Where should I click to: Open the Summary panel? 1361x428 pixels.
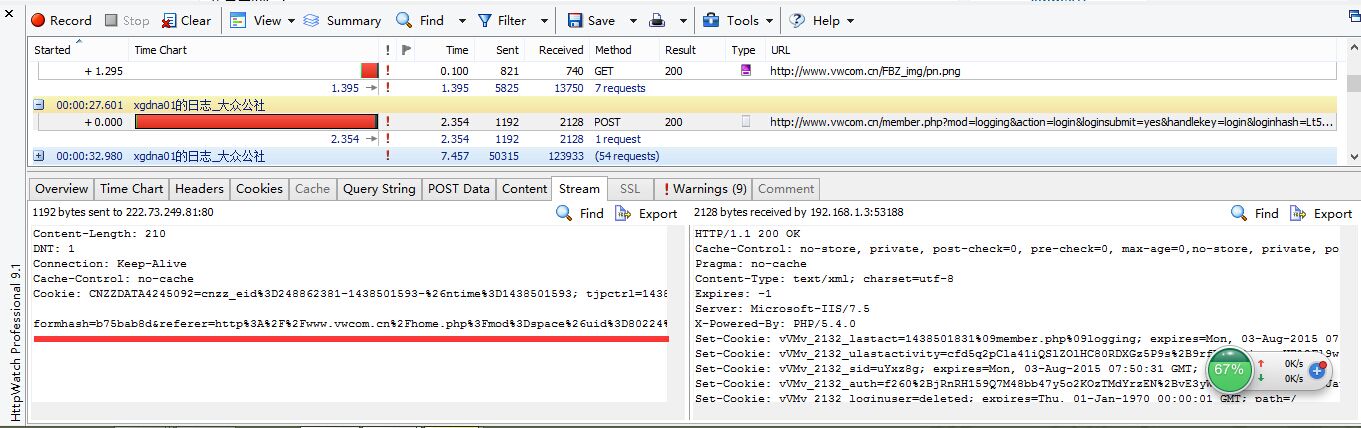tap(342, 20)
